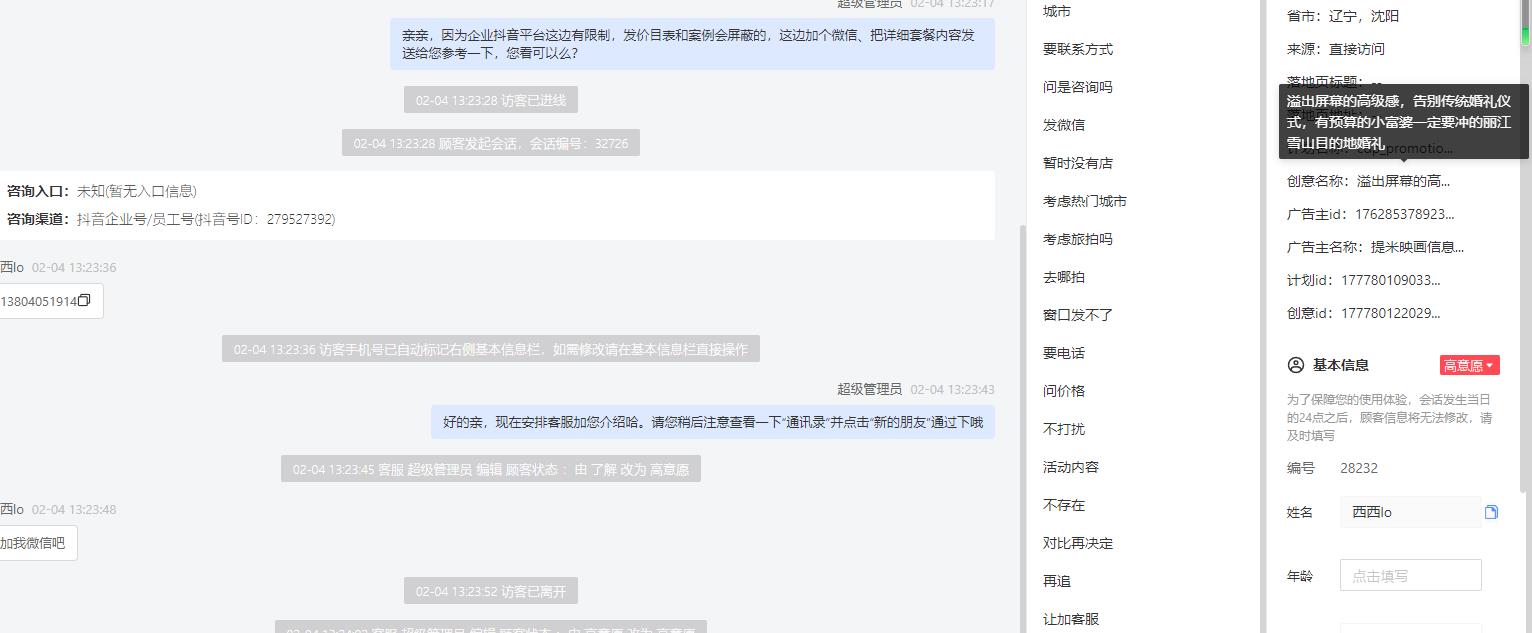Choose the 要电话 quick reply
1532x633 pixels.
1064,353
